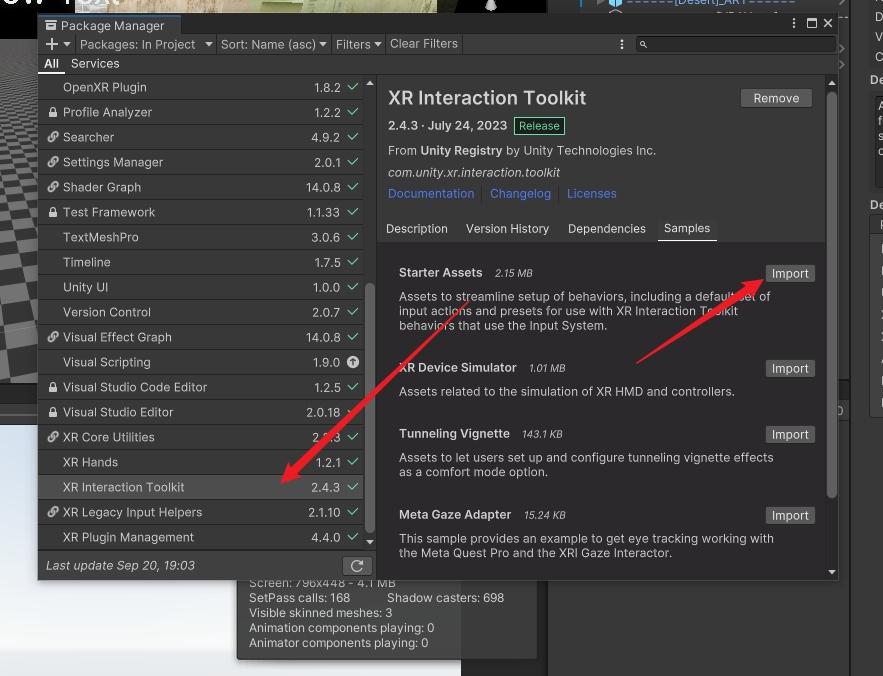Open the plus button dropdown arrow
The width and height of the screenshot is (883, 676).
click(x=67, y=44)
